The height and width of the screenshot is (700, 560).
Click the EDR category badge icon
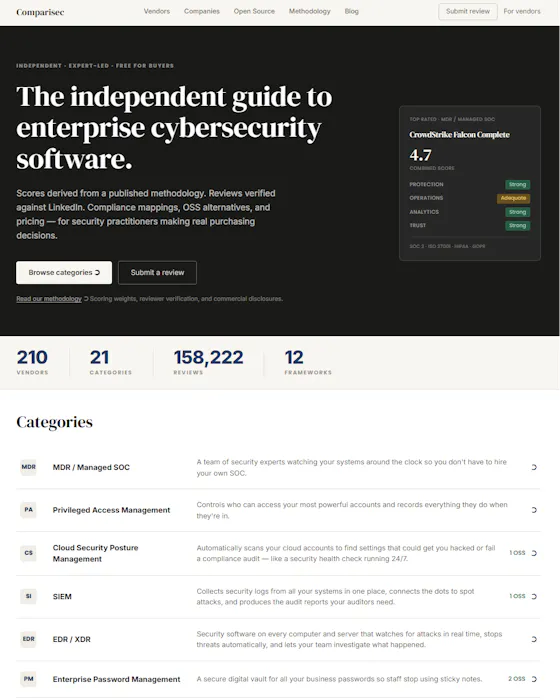(x=29, y=639)
